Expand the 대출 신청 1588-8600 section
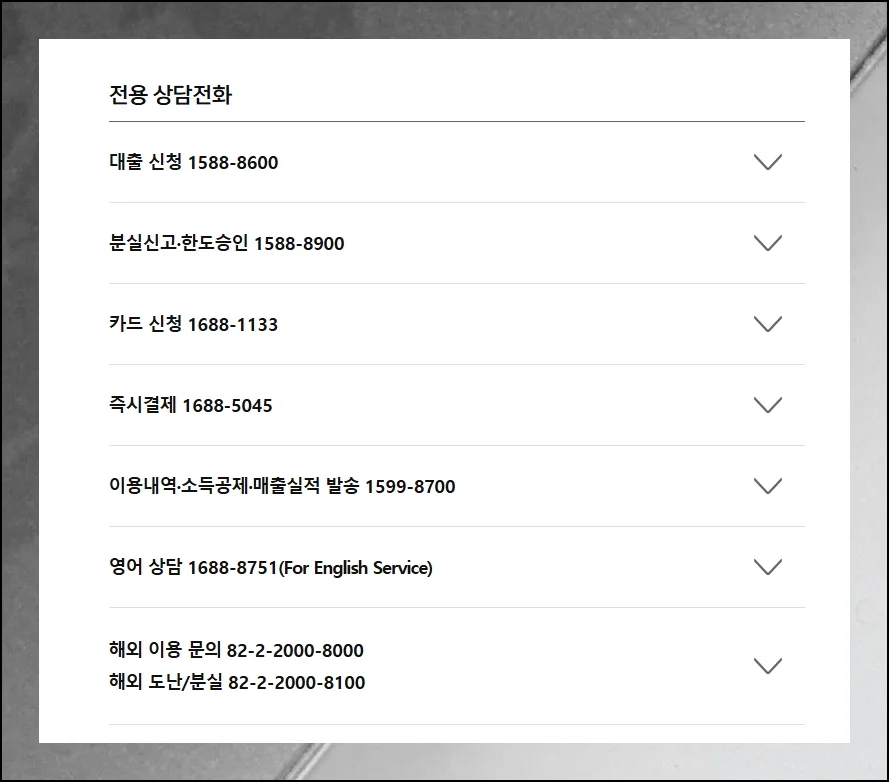The image size is (889, 782). pos(768,162)
